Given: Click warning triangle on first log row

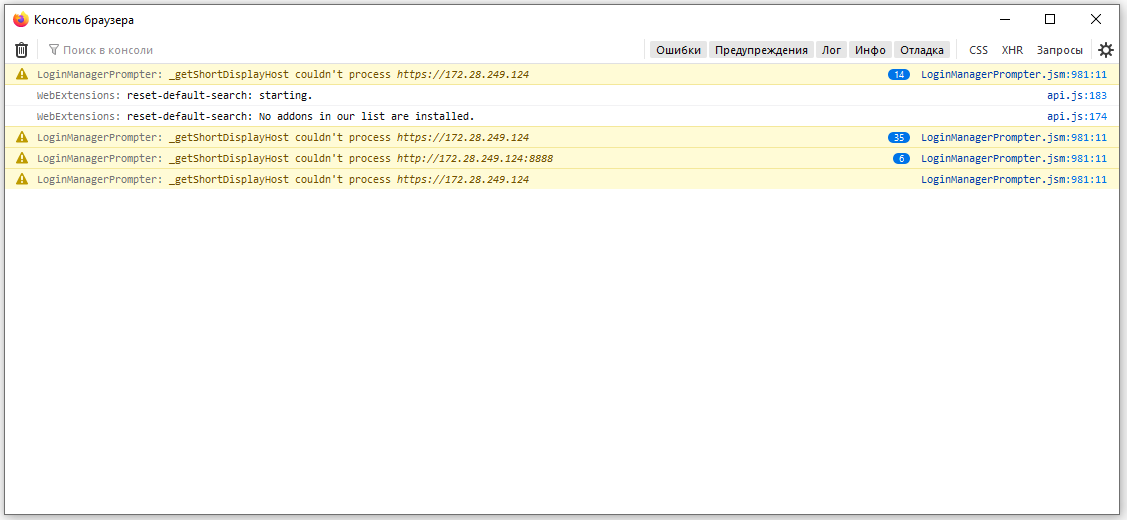Looking at the screenshot, I should point(22,74).
